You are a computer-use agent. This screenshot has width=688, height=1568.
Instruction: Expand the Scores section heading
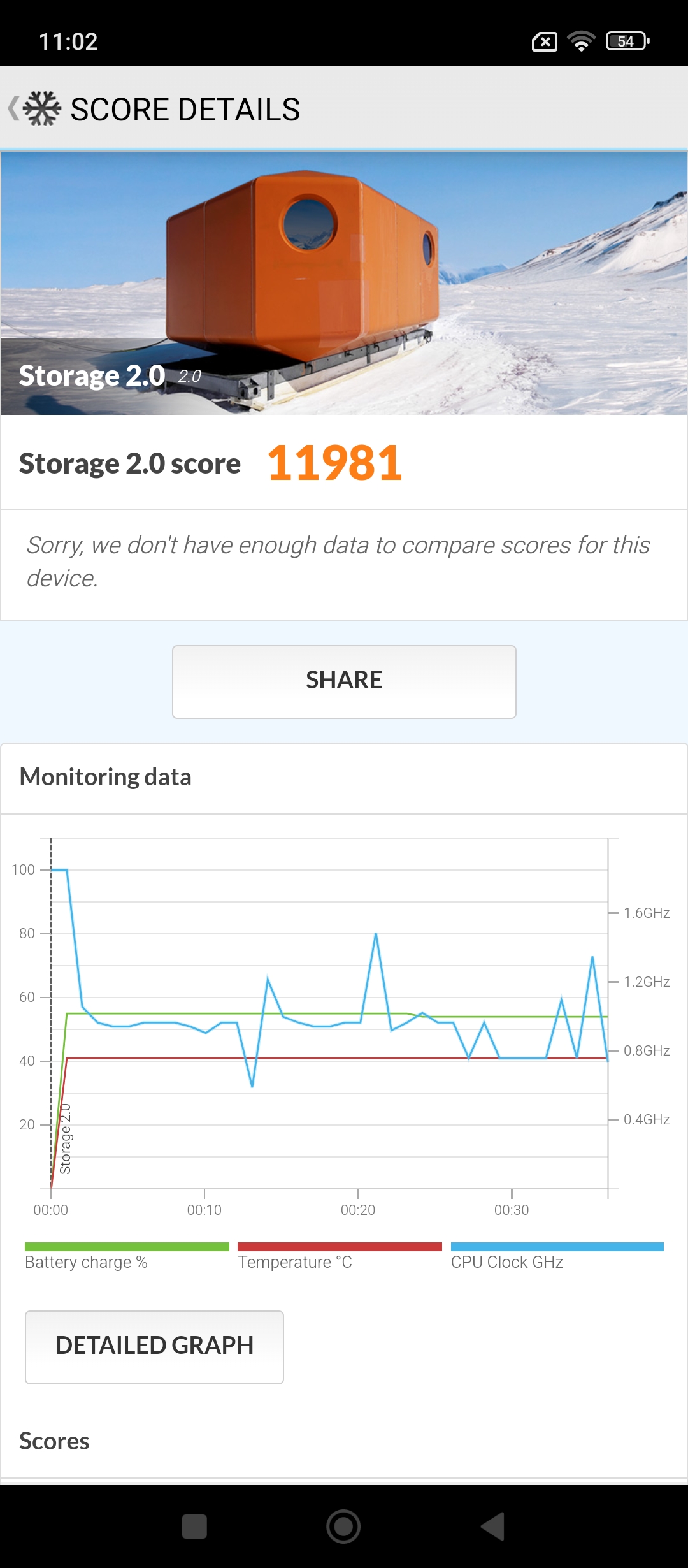point(54,1441)
